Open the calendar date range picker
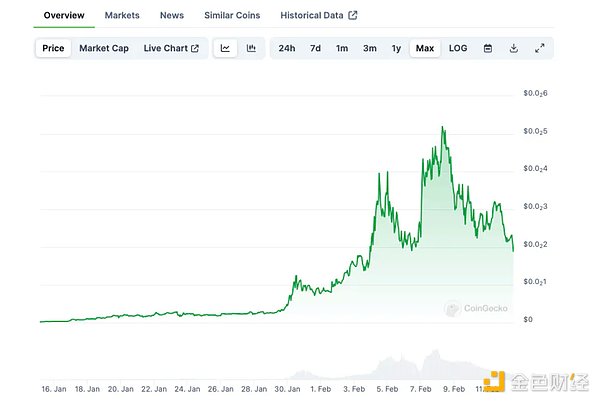 click(x=488, y=48)
